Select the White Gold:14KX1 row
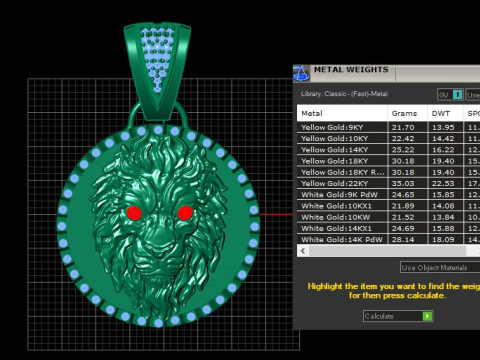The height and width of the screenshot is (360, 480). [388, 229]
